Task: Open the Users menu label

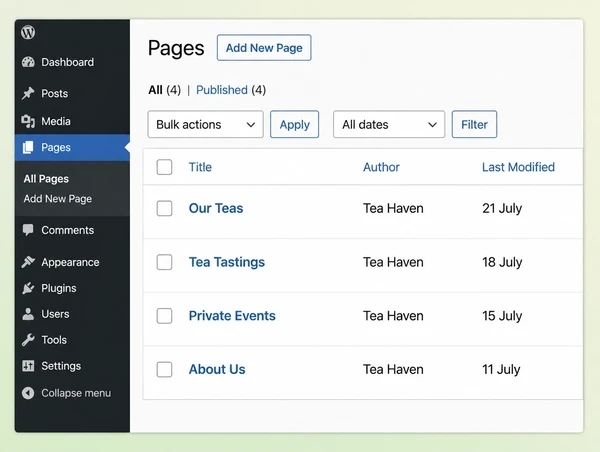Action: pyautogui.click(x=55, y=314)
